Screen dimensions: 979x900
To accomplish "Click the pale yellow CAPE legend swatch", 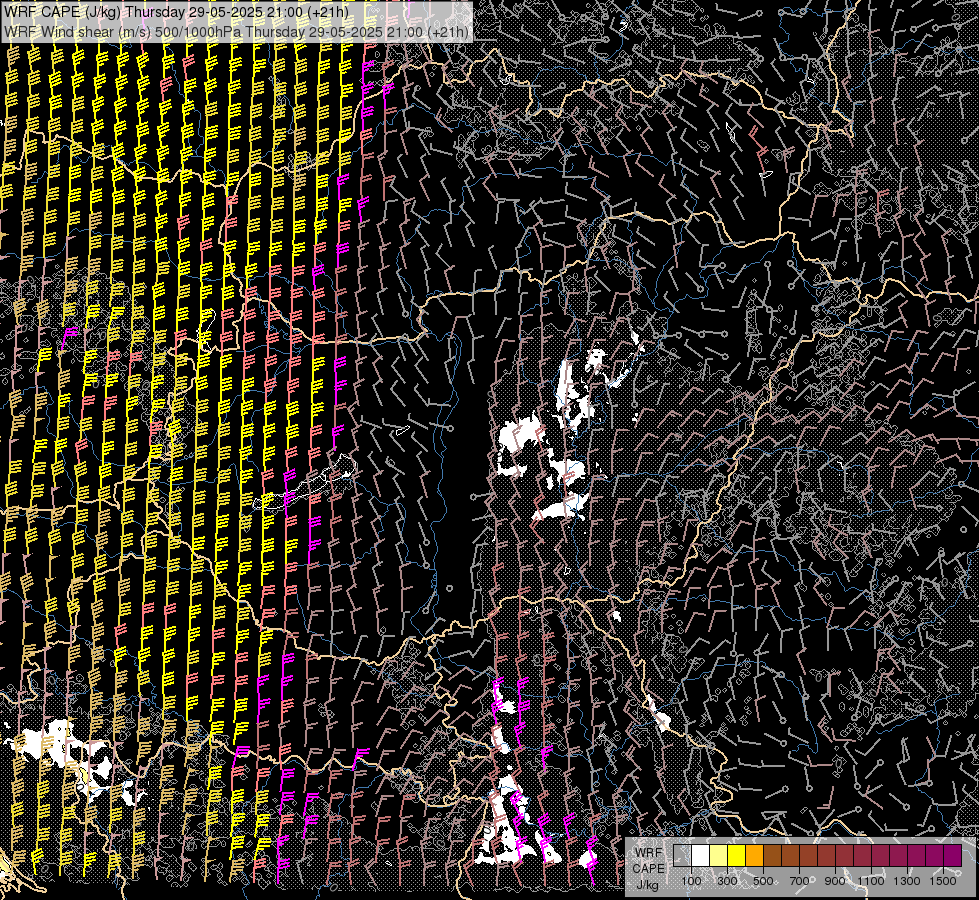I will tap(719, 855).
